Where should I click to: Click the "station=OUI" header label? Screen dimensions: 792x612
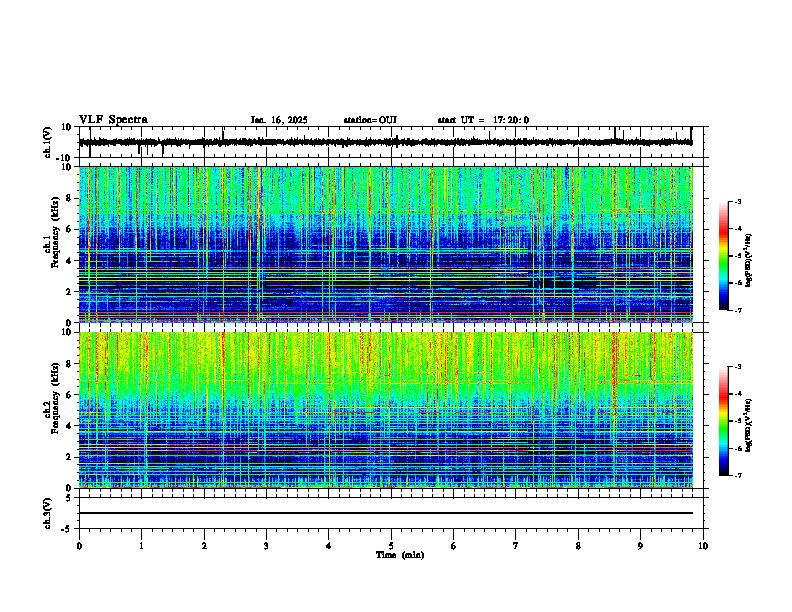[x=370, y=120]
